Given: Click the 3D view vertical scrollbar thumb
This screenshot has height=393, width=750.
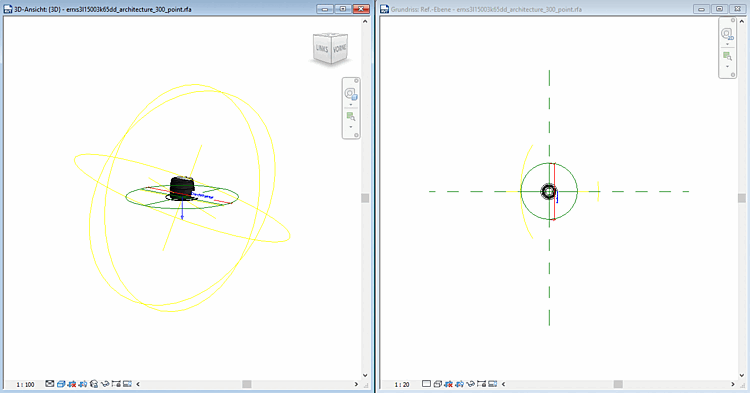Looking at the screenshot, I should pos(365,198).
